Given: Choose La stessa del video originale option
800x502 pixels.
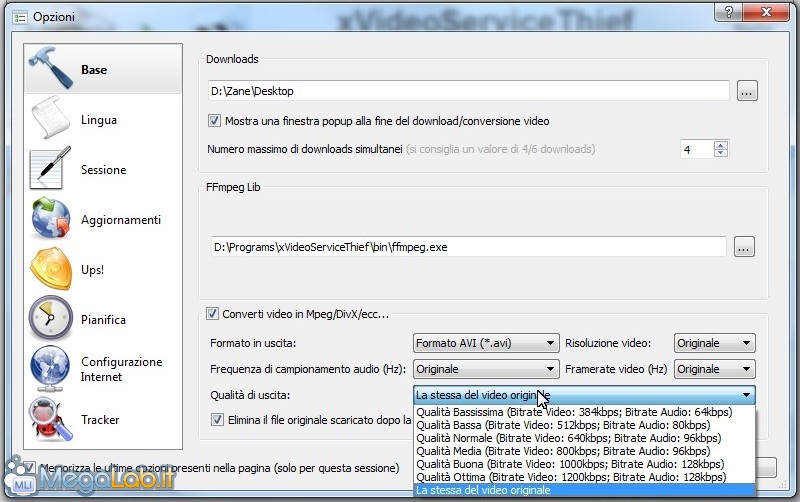Looking at the screenshot, I should [584, 490].
